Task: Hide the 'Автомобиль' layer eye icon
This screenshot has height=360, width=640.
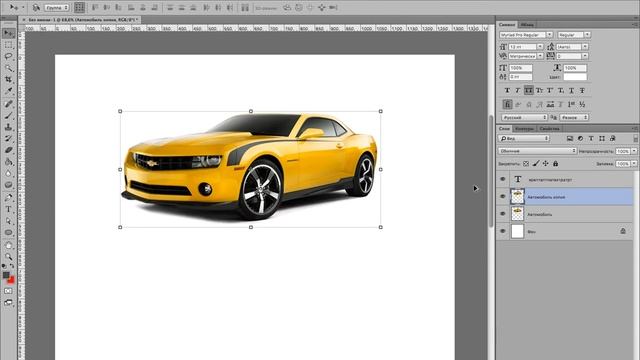Action: tap(503, 214)
